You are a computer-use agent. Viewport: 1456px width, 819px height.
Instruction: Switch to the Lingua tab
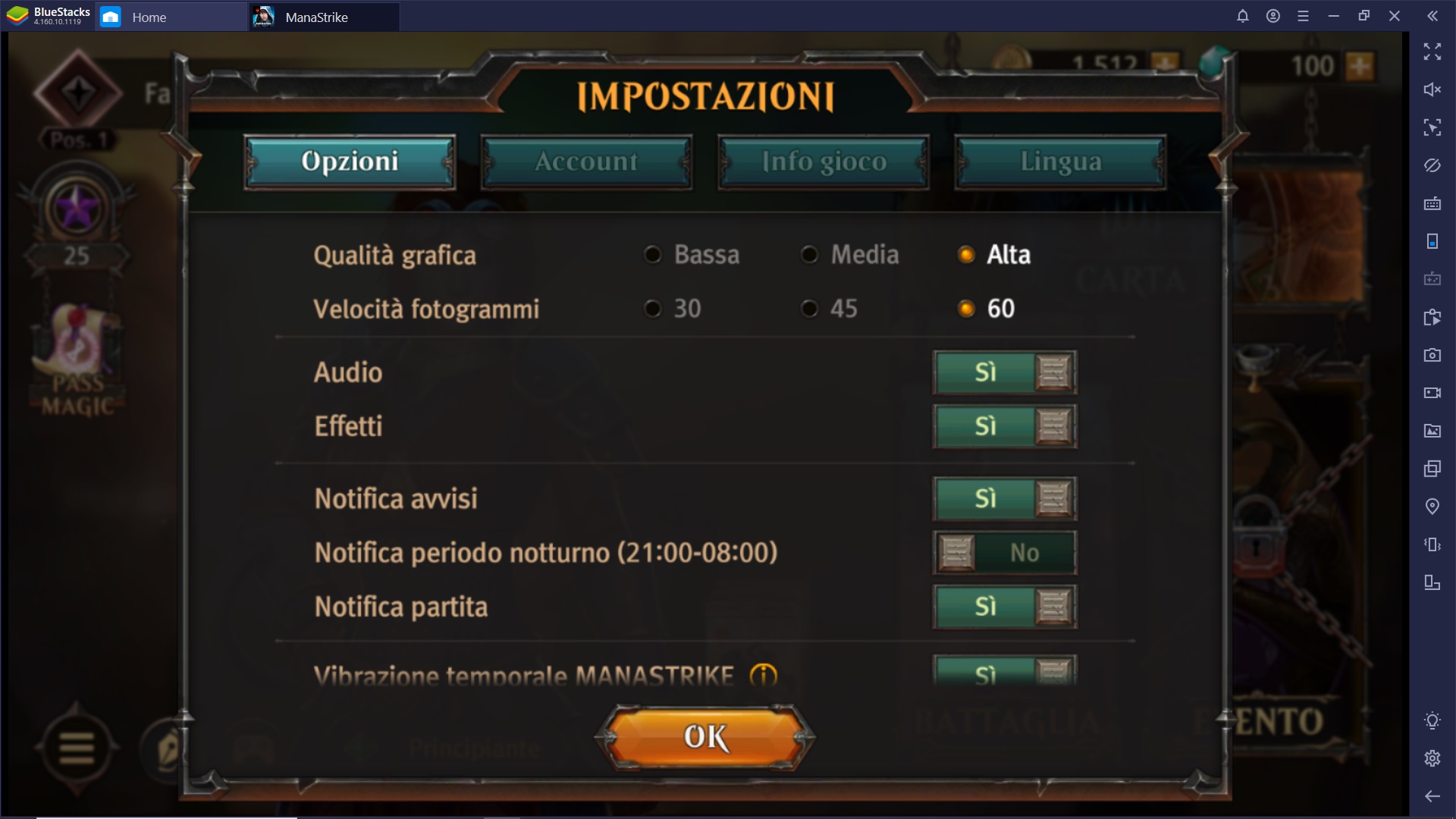point(1060,162)
